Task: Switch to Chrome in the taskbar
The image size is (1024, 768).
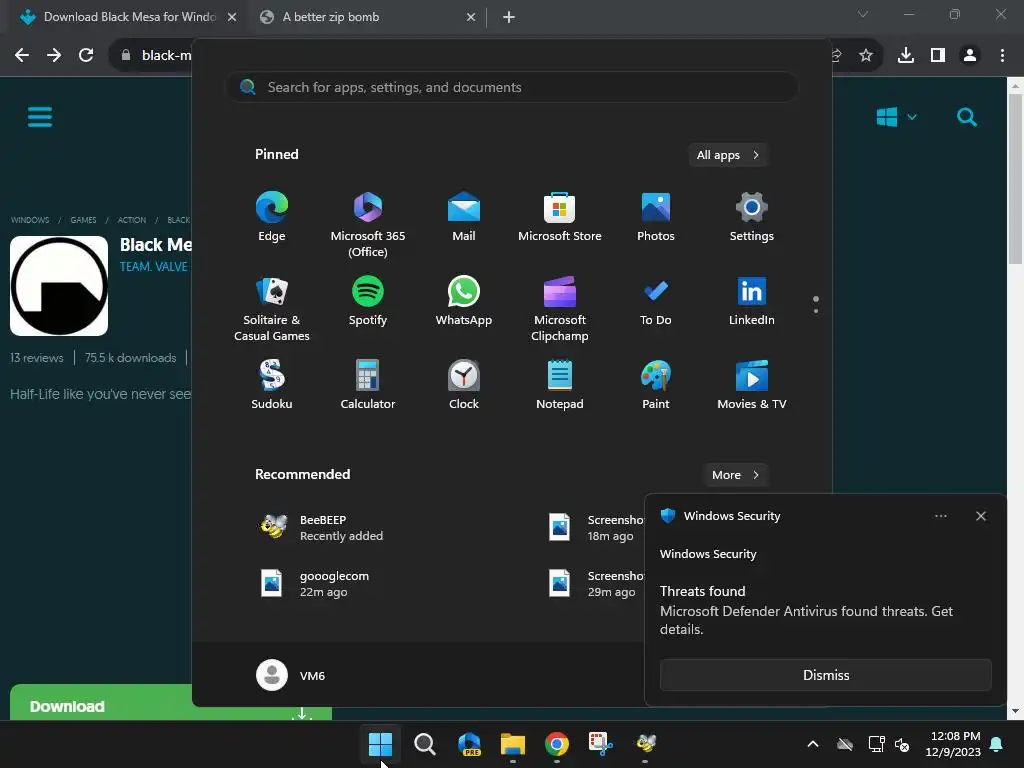Action: (556, 744)
